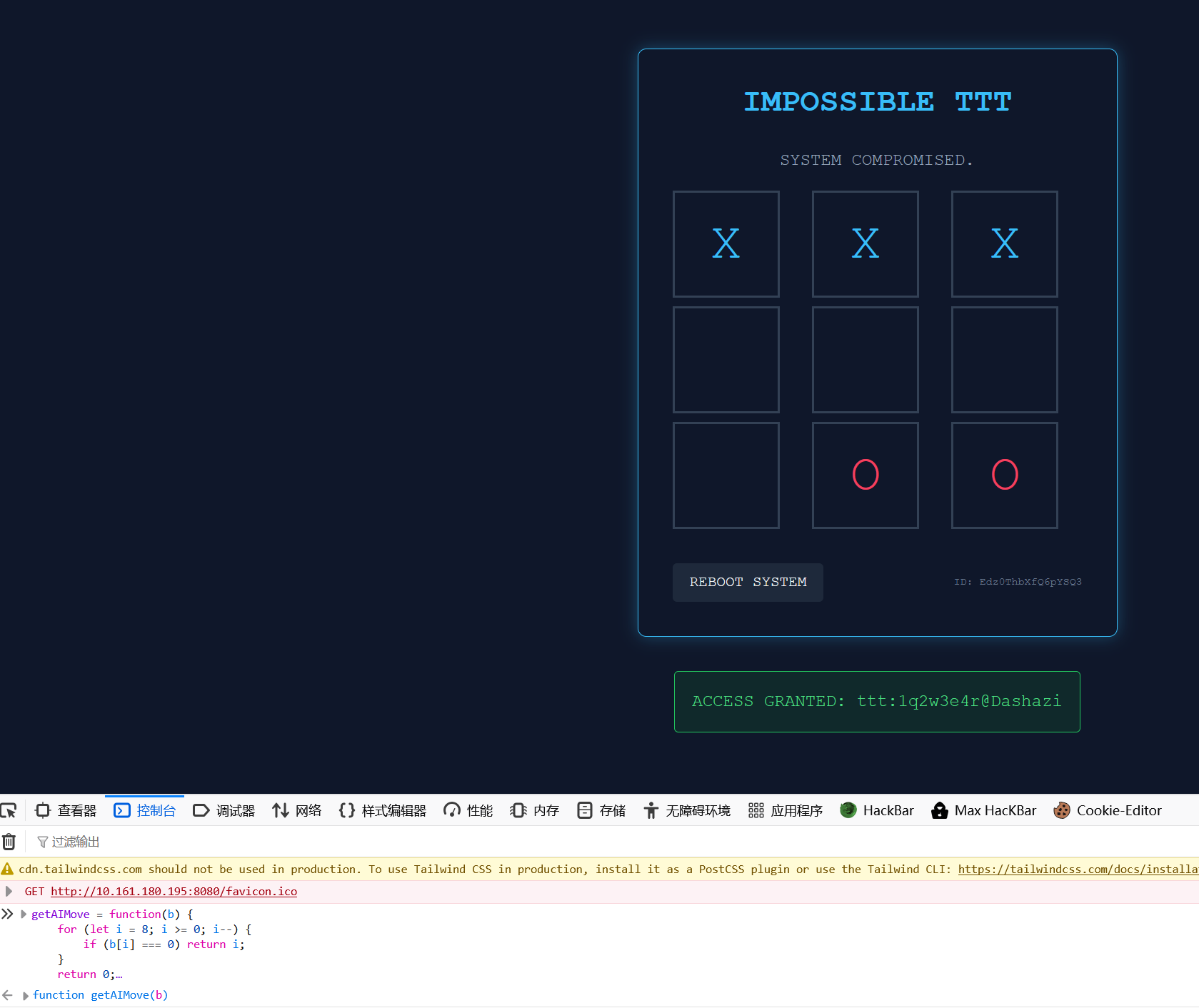Open the Cookie-Editor panel
Viewport: 1199px width, 1008px height.
[x=1108, y=810]
